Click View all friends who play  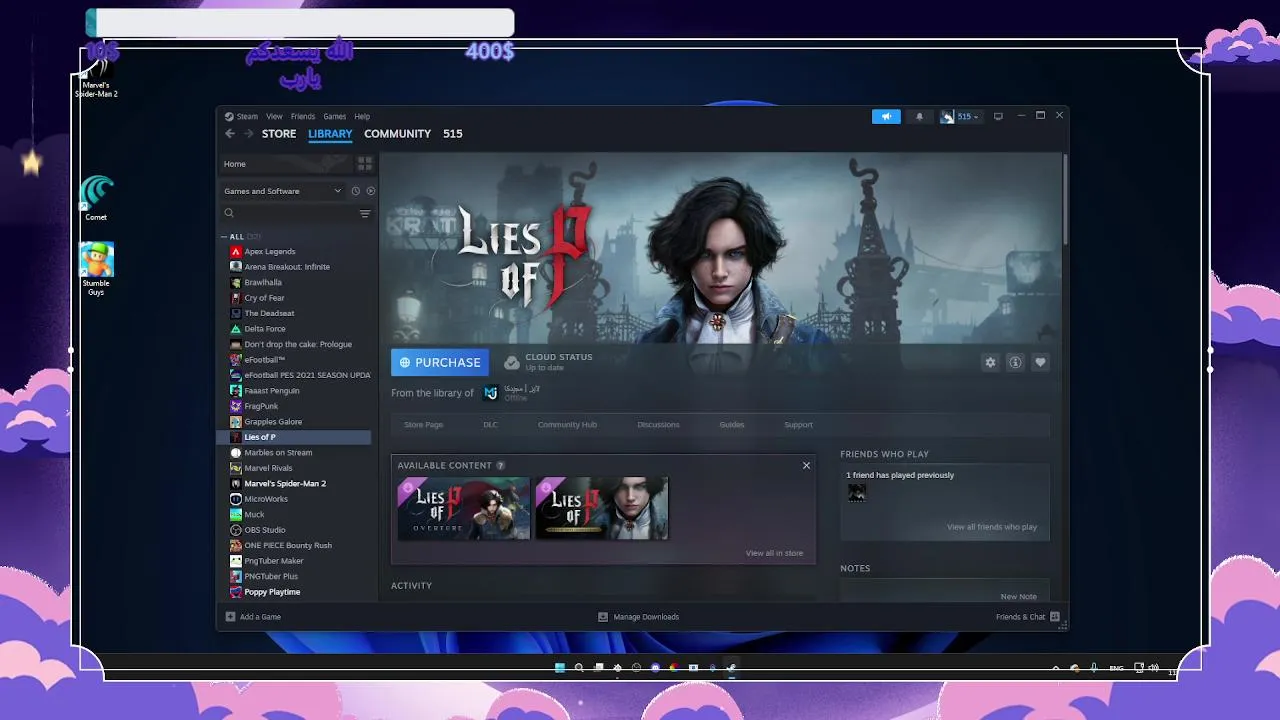tap(992, 527)
